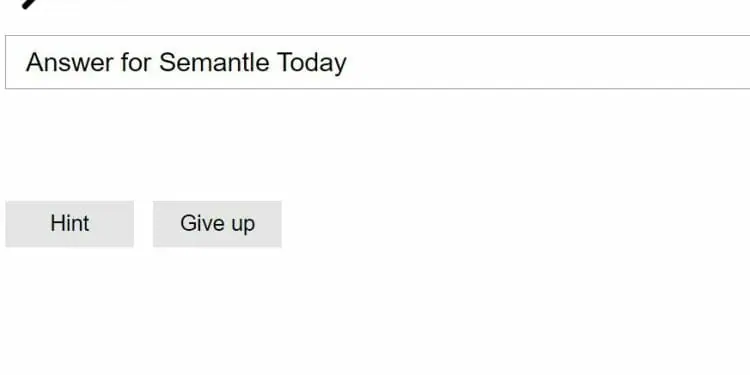Click the empty space between input and buttons
Image resolution: width=750 pixels, height=375 pixels.
[375, 145]
